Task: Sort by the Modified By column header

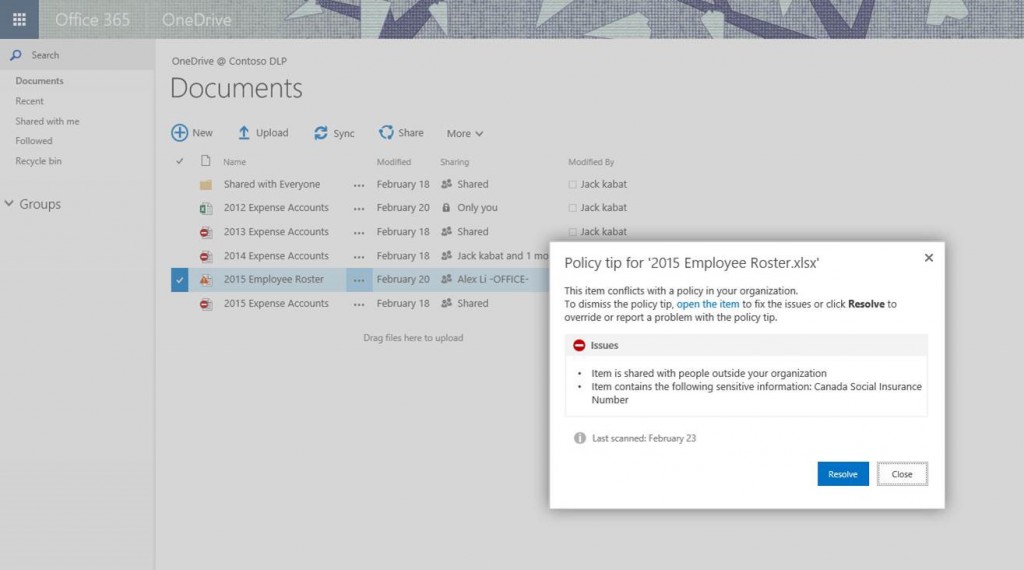Action: [x=591, y=162]
